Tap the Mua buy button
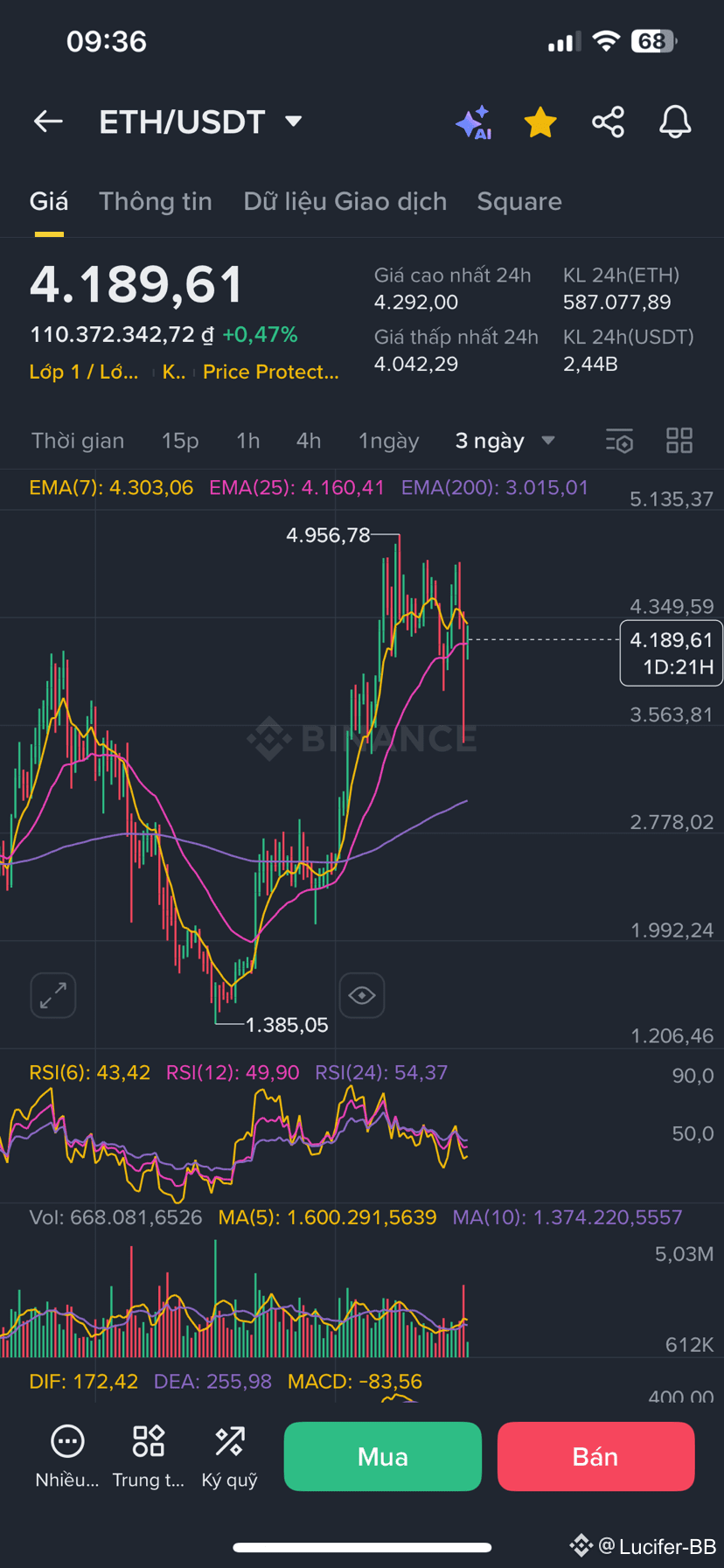The width and height of the screenshot is (724, 1568). click(x=383, y=1456)
